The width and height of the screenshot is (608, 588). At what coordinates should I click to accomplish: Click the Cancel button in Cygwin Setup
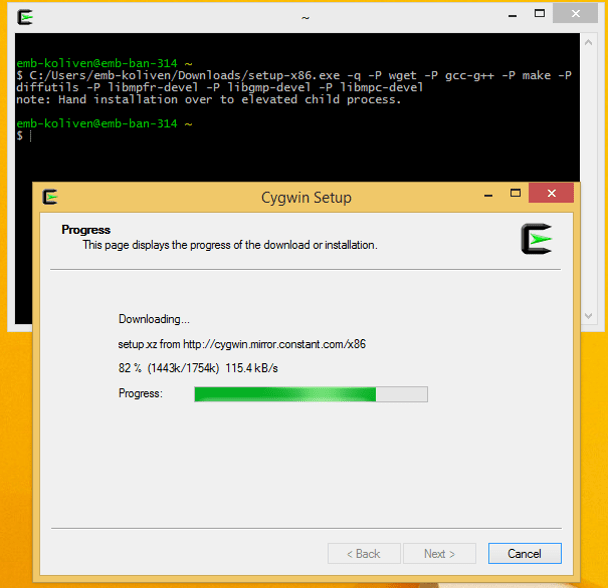coord(525,553)
